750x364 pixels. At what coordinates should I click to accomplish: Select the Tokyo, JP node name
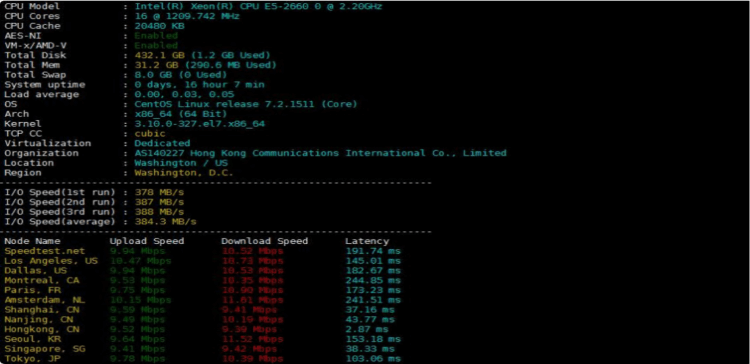point(33,359)
